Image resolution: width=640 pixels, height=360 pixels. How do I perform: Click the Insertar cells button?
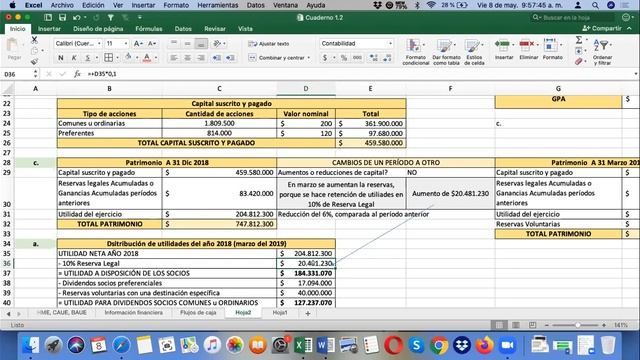[x=504, y=50]
